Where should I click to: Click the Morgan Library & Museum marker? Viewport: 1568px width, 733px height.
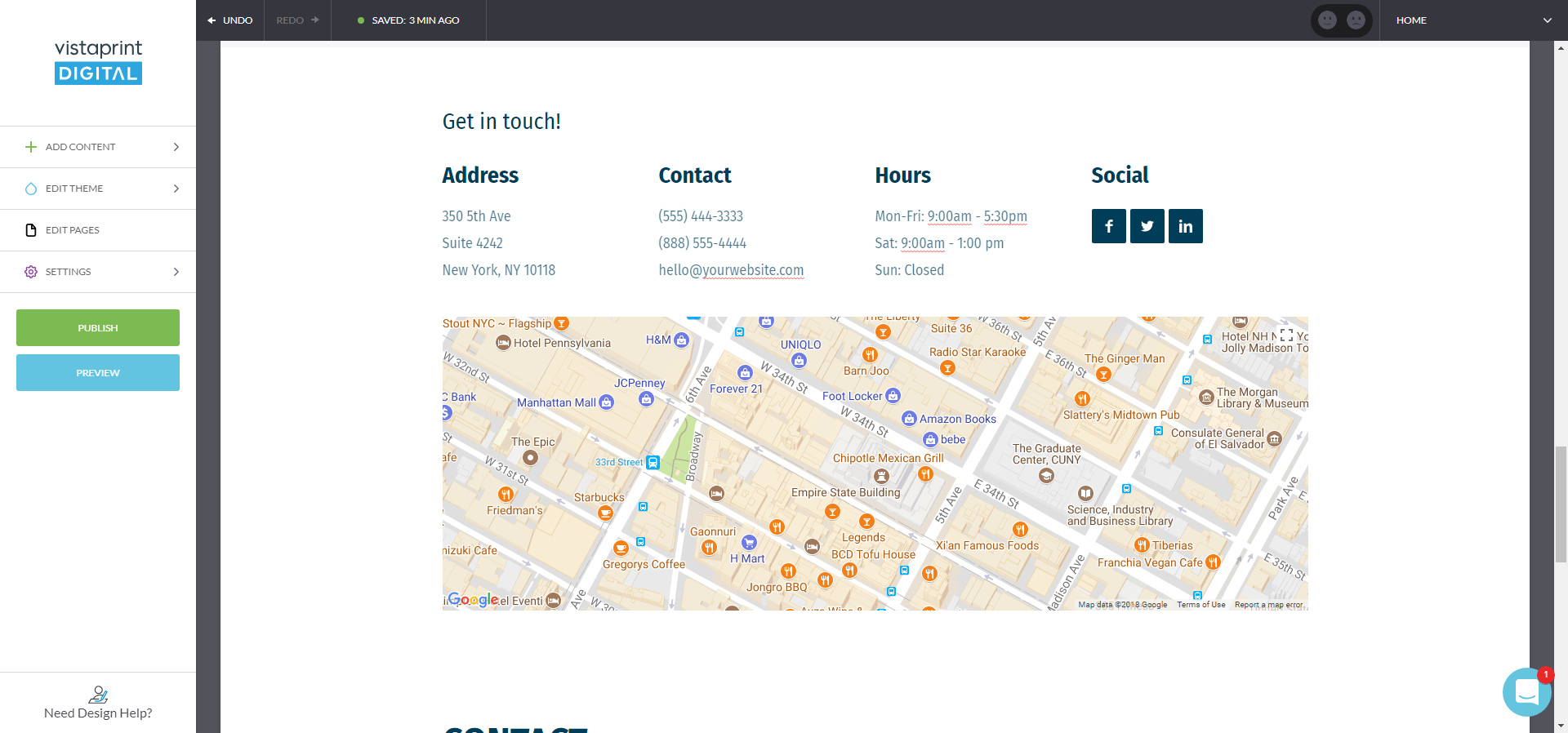1206,398
